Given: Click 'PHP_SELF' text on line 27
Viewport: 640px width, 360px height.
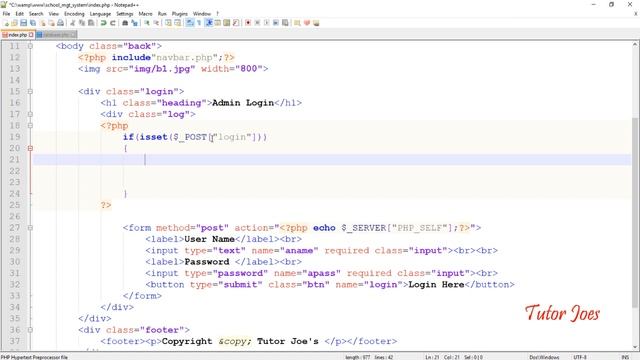Looking at the screenshot, I should click(420, 228).
